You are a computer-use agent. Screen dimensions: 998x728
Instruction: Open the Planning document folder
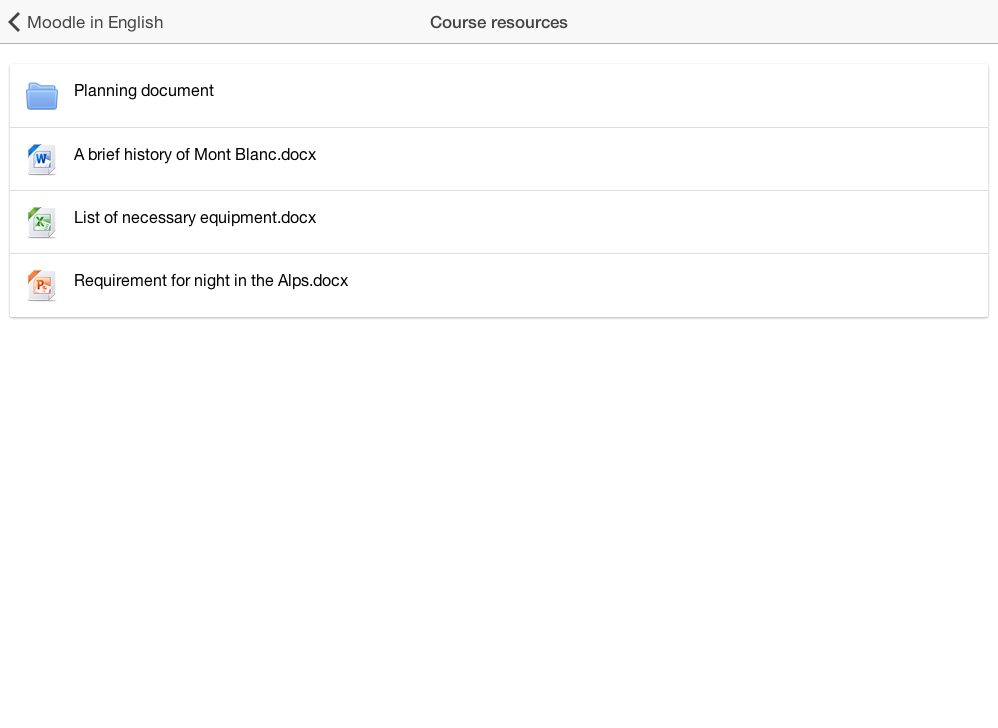click(144, 90)
